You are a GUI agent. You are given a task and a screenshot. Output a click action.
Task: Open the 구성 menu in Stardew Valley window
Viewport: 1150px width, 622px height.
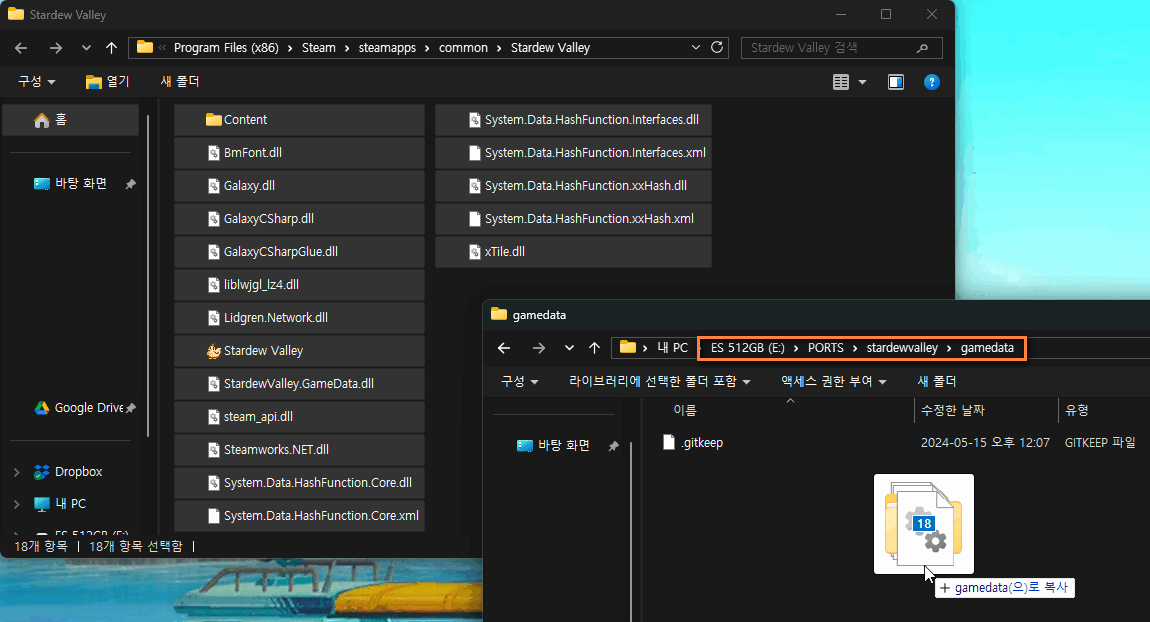[x=37, y=81]
